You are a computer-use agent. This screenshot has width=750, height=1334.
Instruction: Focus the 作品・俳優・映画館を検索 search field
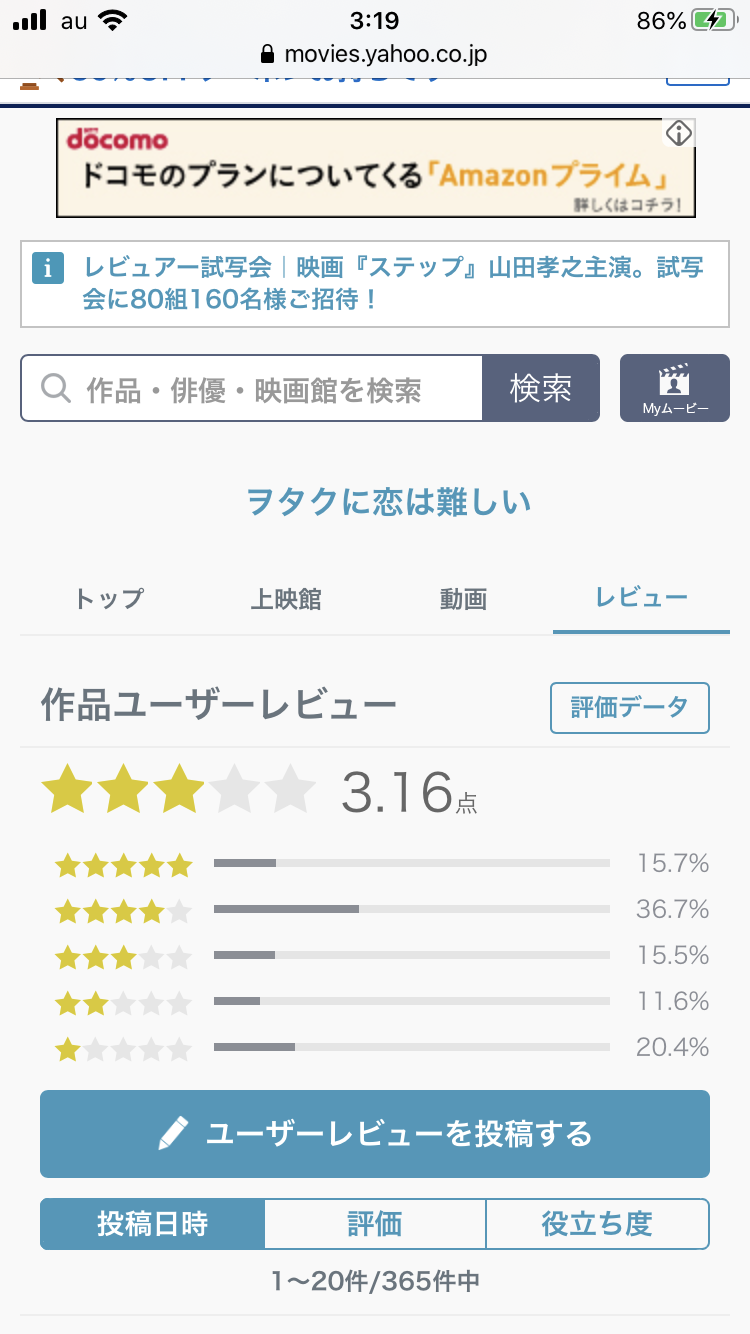[x=270, y=388]
